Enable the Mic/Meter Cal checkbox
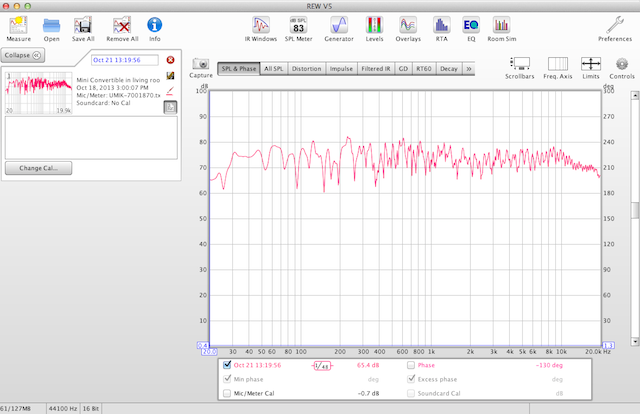The width and height of the screenshot is (640, 414). coord(226,394)
